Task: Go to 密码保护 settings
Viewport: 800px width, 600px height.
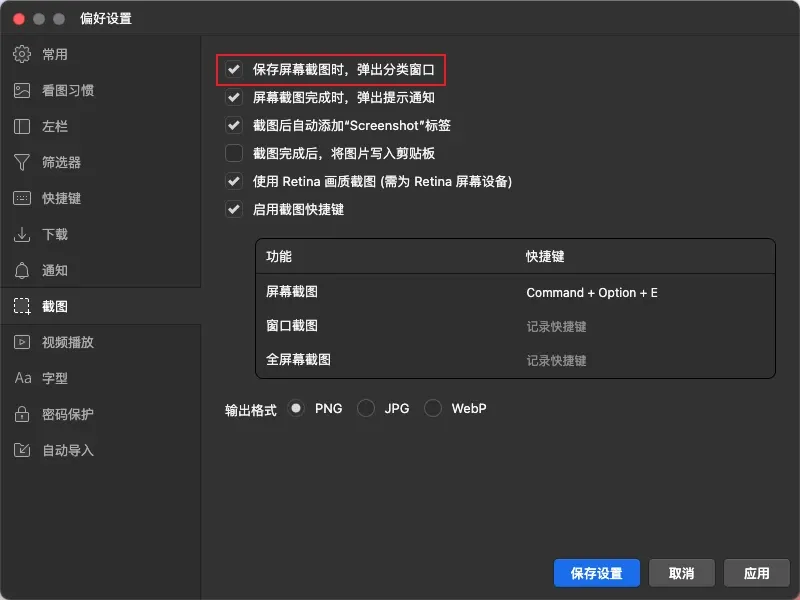Action: click(101, 414)
